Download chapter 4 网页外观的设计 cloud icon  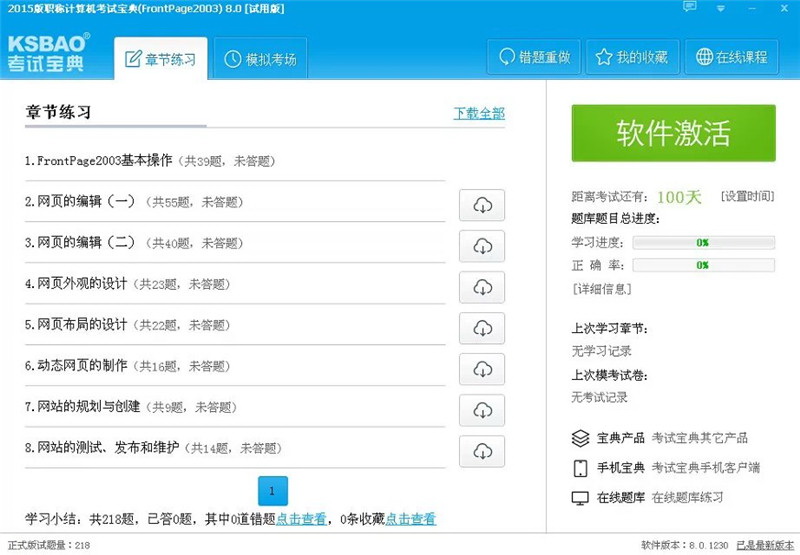click(x=482, y=287)
